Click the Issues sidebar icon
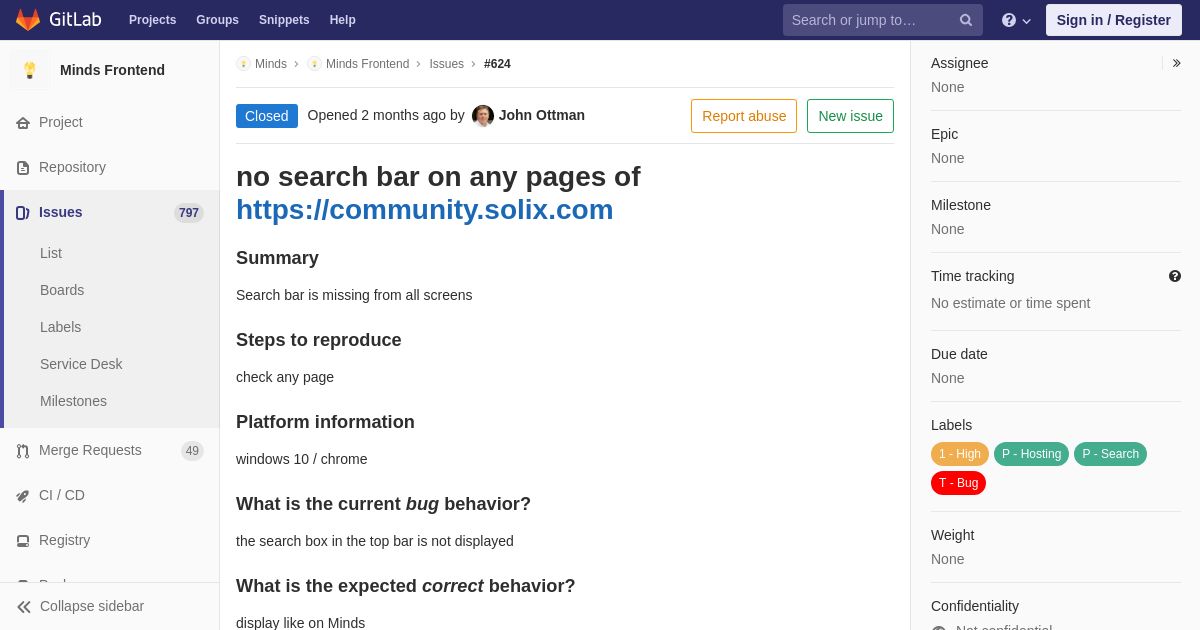1200x630 pixels. point(23,213)
